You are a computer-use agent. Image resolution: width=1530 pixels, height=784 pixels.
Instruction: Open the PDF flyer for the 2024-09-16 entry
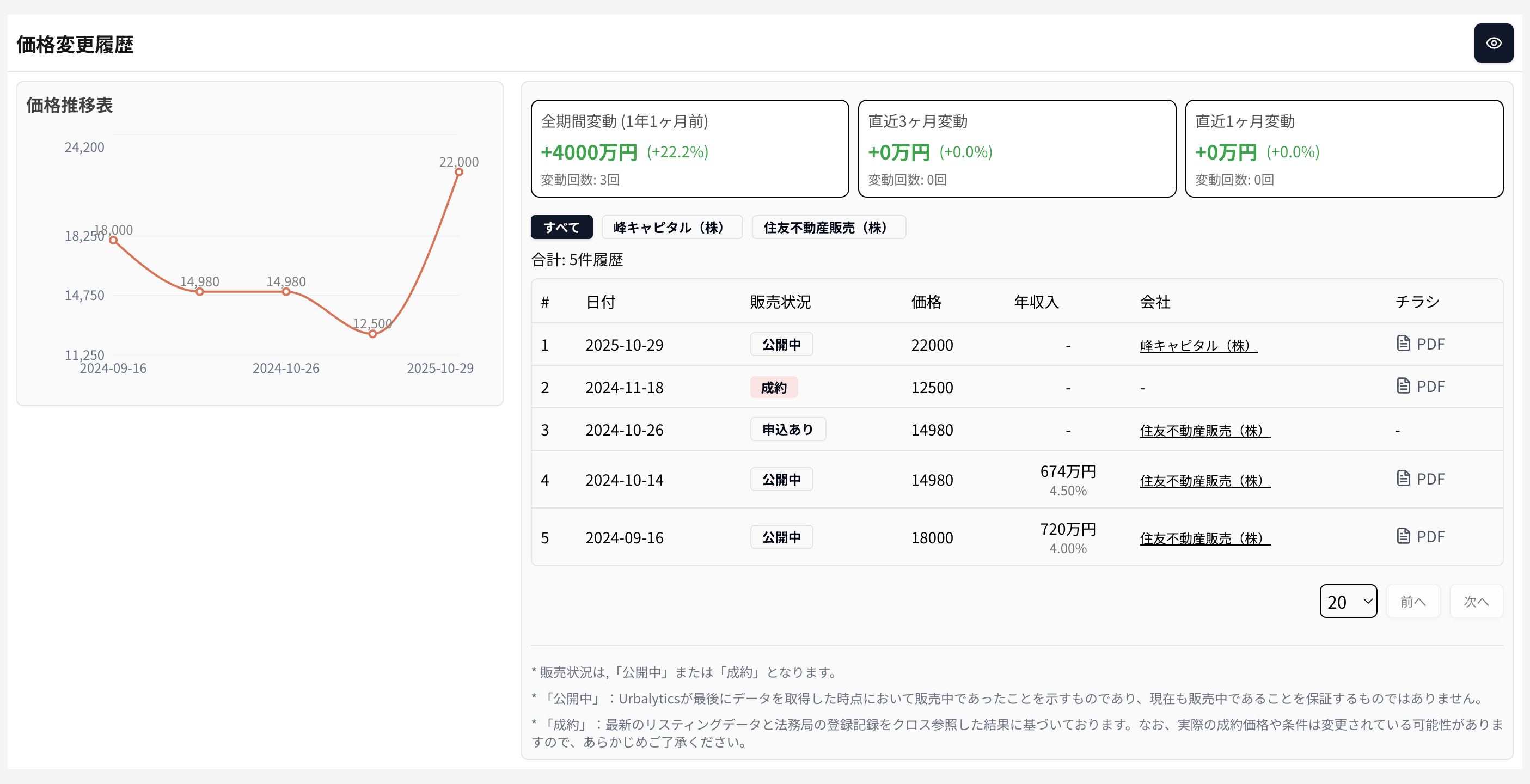pyautogui.click(x=1421, y=536)
